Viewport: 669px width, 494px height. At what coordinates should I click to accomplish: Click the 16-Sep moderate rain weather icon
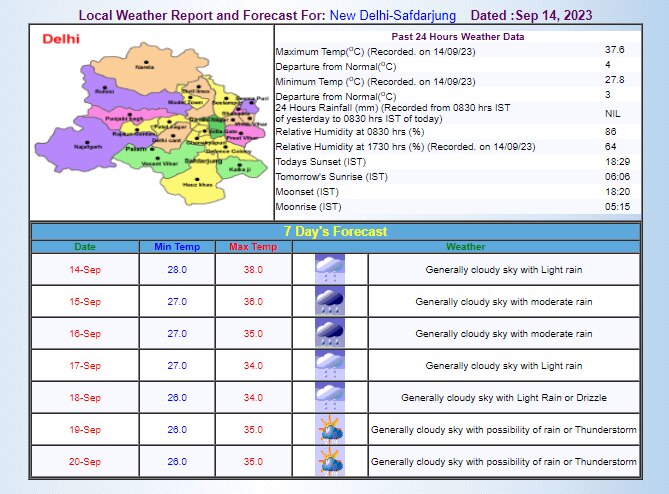(330, 333)
